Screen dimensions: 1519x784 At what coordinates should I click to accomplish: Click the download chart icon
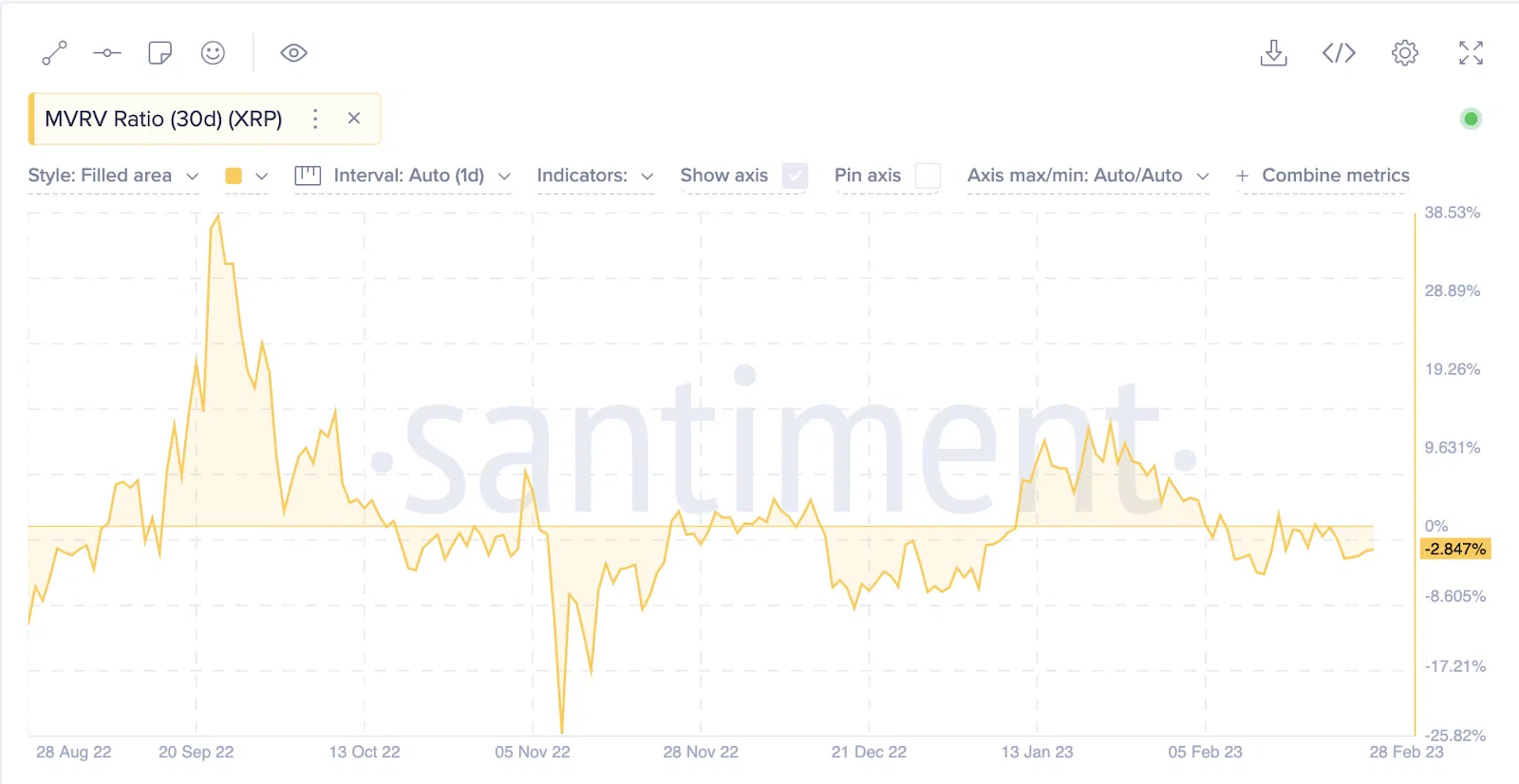click(1273, 53)
